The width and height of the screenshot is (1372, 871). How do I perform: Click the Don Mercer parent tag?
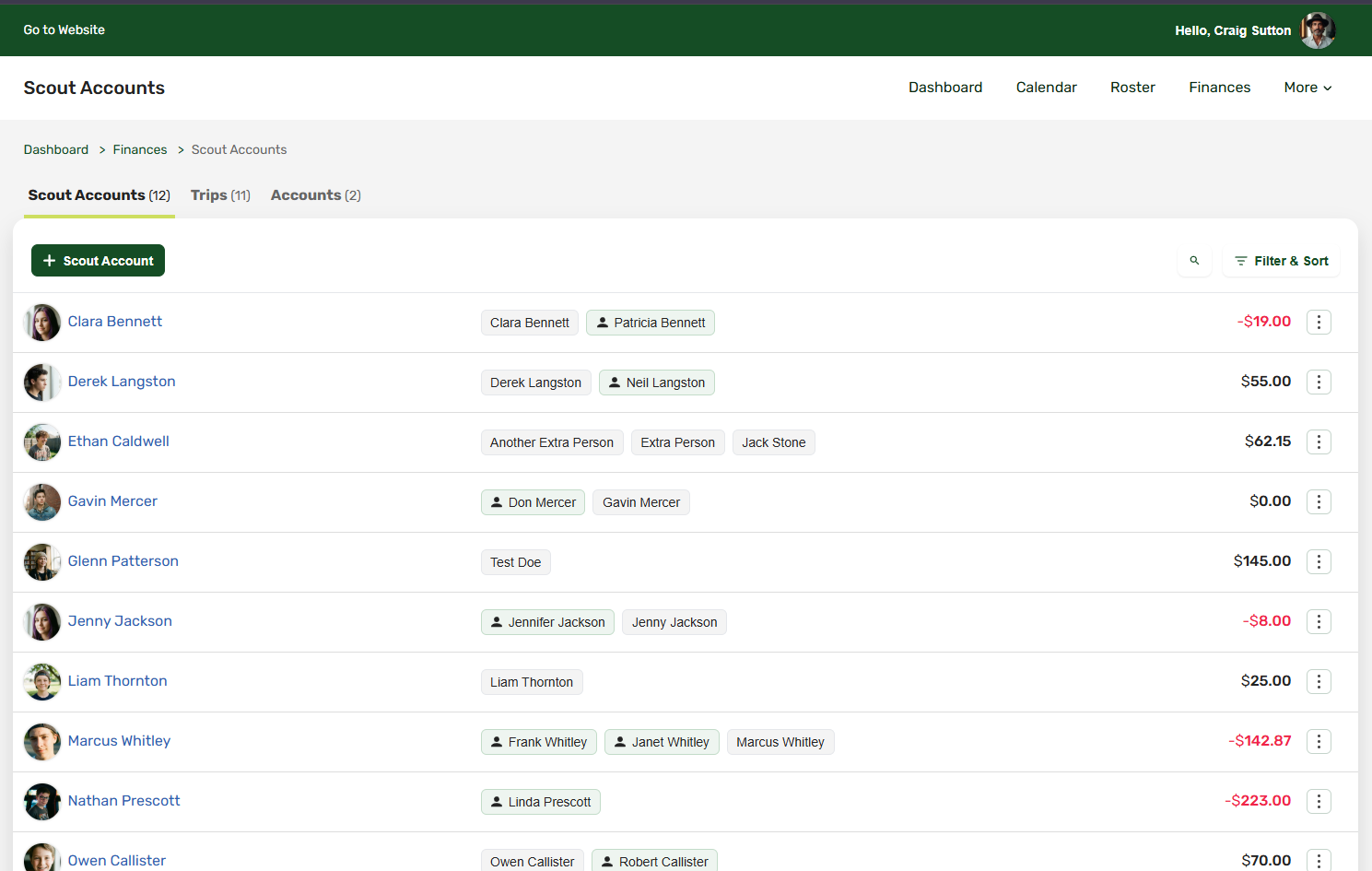coord(533,502)
